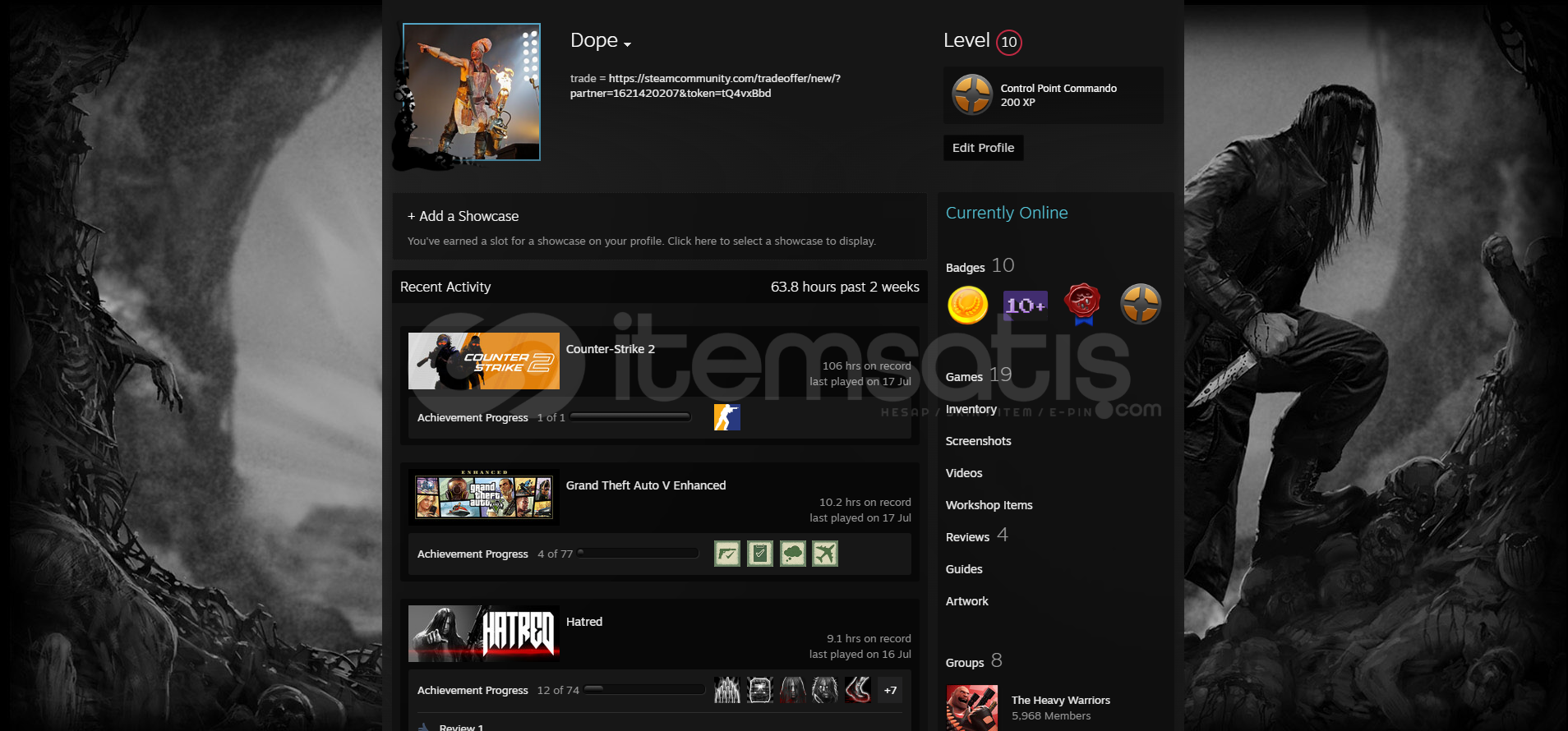Click the GTA V achievement progress bar

tap(638, 554)
